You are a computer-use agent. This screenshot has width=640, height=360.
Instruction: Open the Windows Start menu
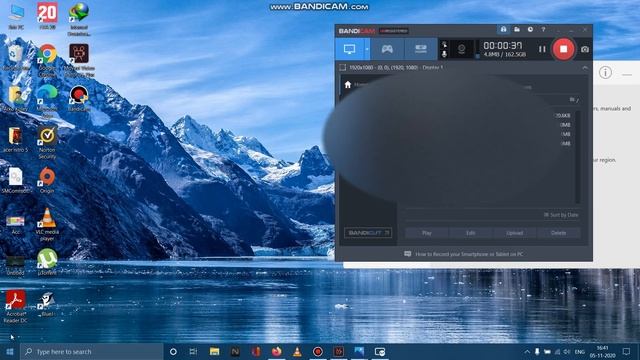[x=10, y=351]
